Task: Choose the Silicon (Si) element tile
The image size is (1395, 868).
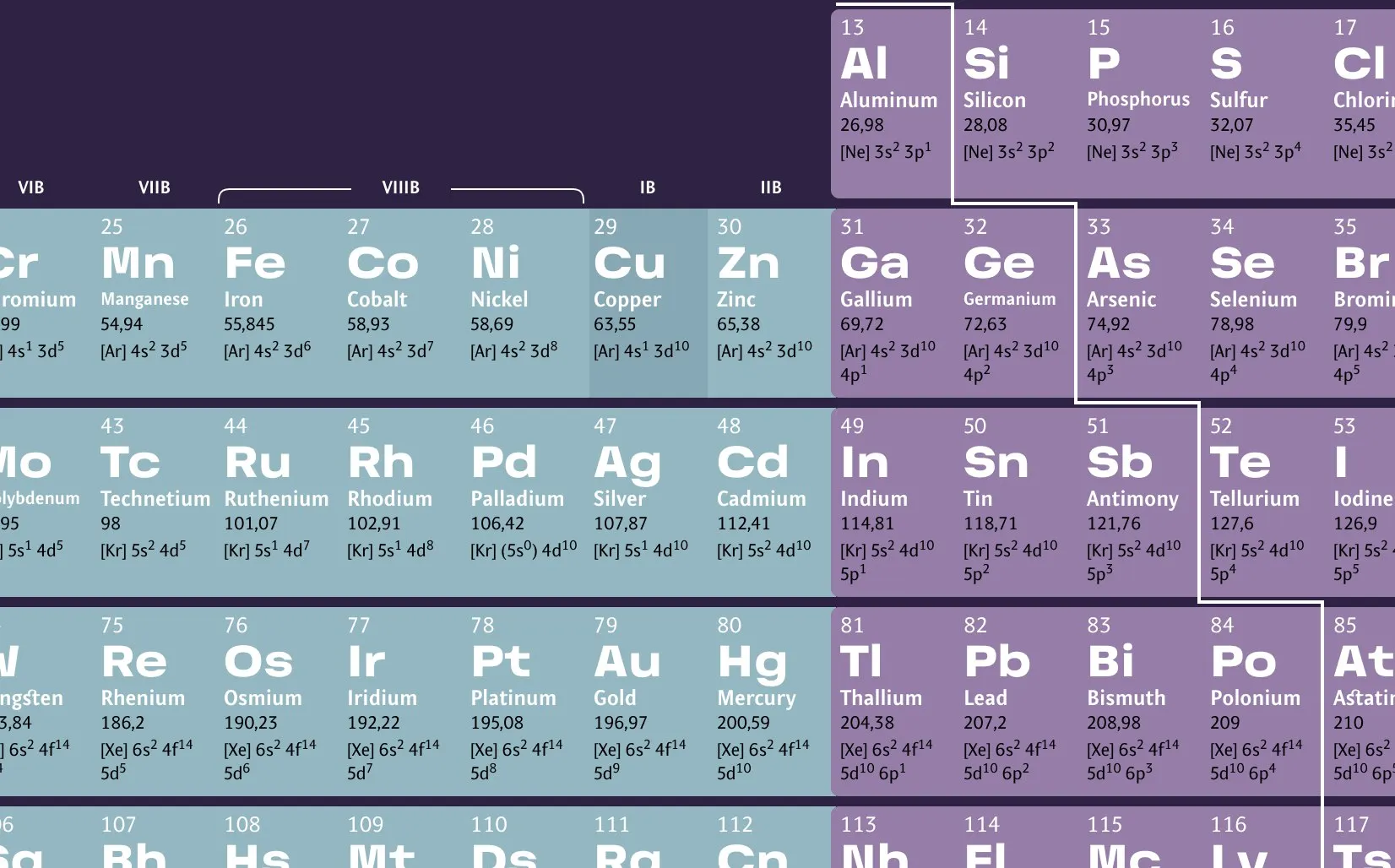Action: coord(1015,103)
